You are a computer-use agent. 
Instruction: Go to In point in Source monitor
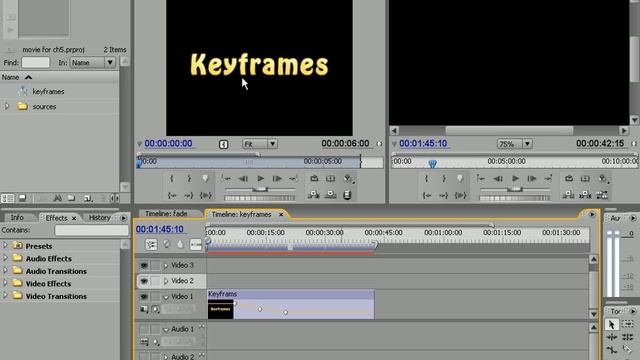click(172, 196)
